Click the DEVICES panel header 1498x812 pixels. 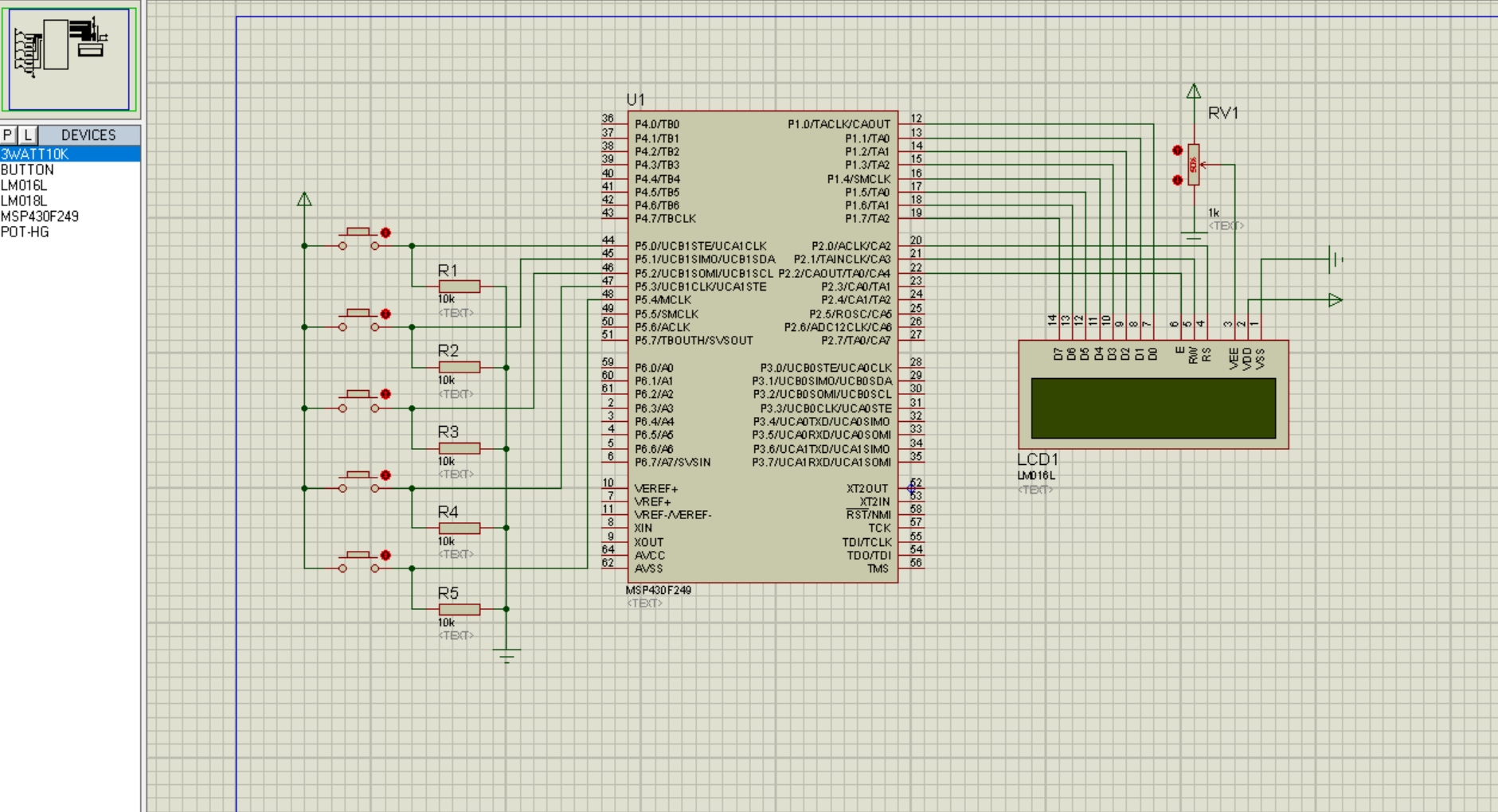[x=88, y=135]
